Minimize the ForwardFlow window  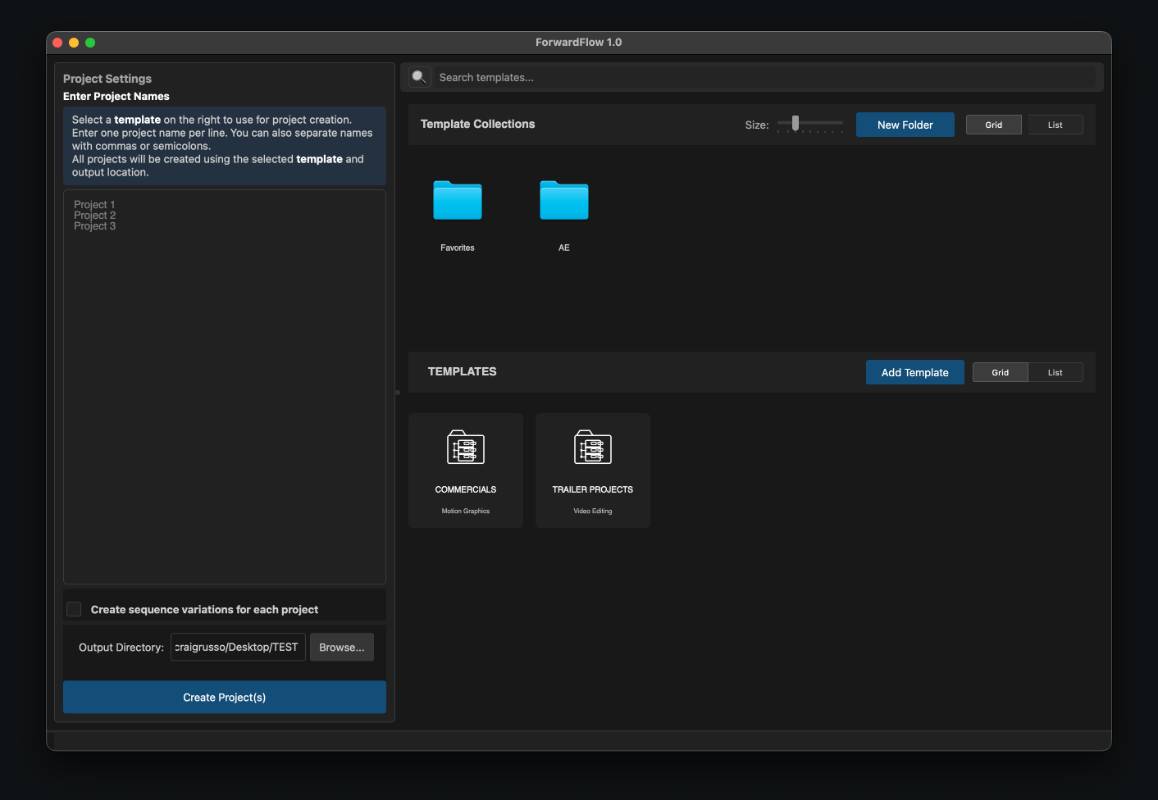tap(74, 43)
